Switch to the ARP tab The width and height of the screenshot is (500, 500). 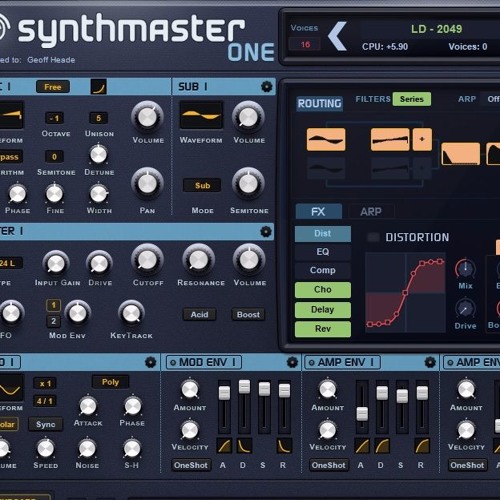click(x=371, y=211)
